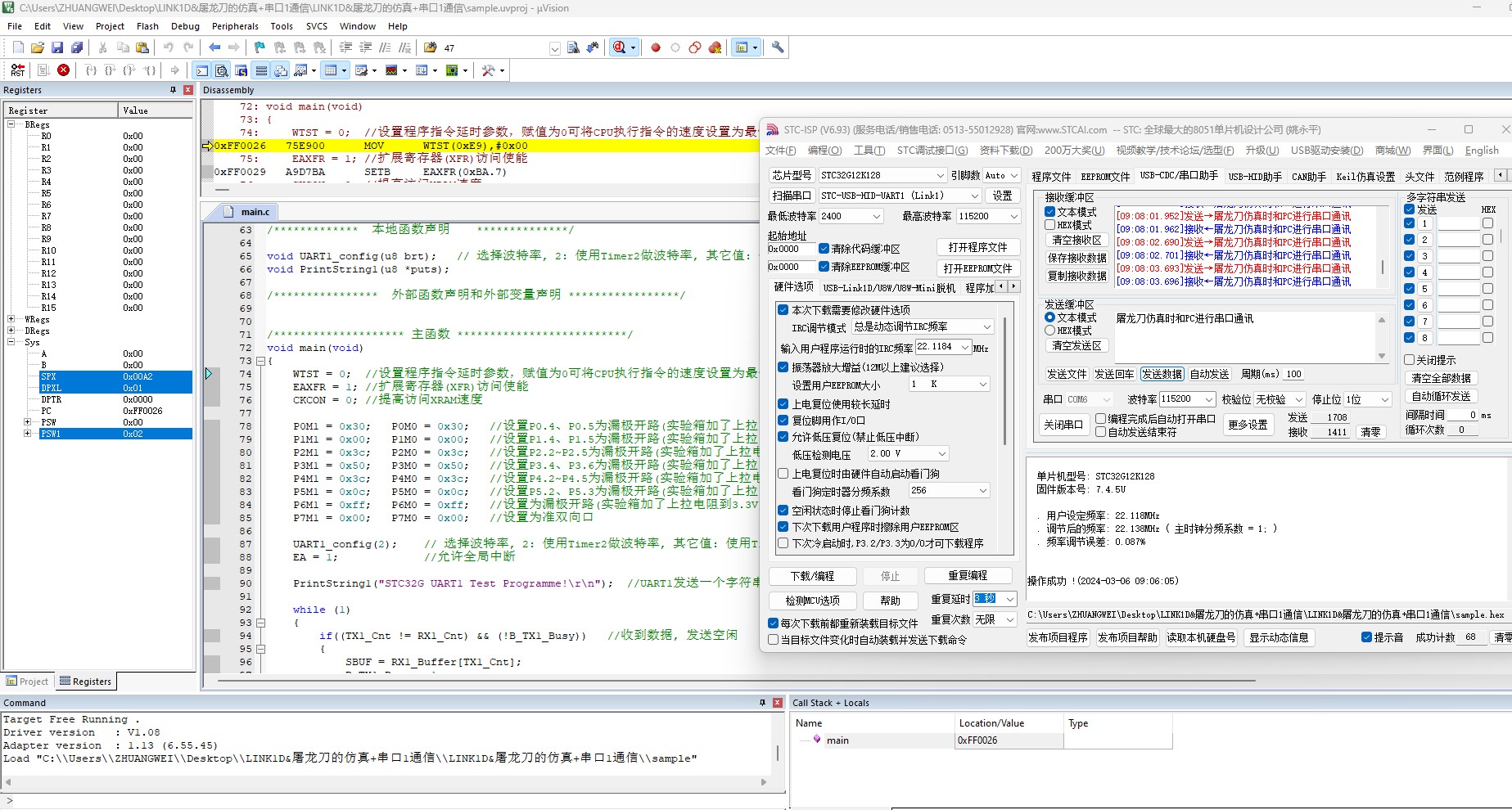Toggle the Symbols window icon
Viewport: 1512px width, 810px height.
click(241, 70)
